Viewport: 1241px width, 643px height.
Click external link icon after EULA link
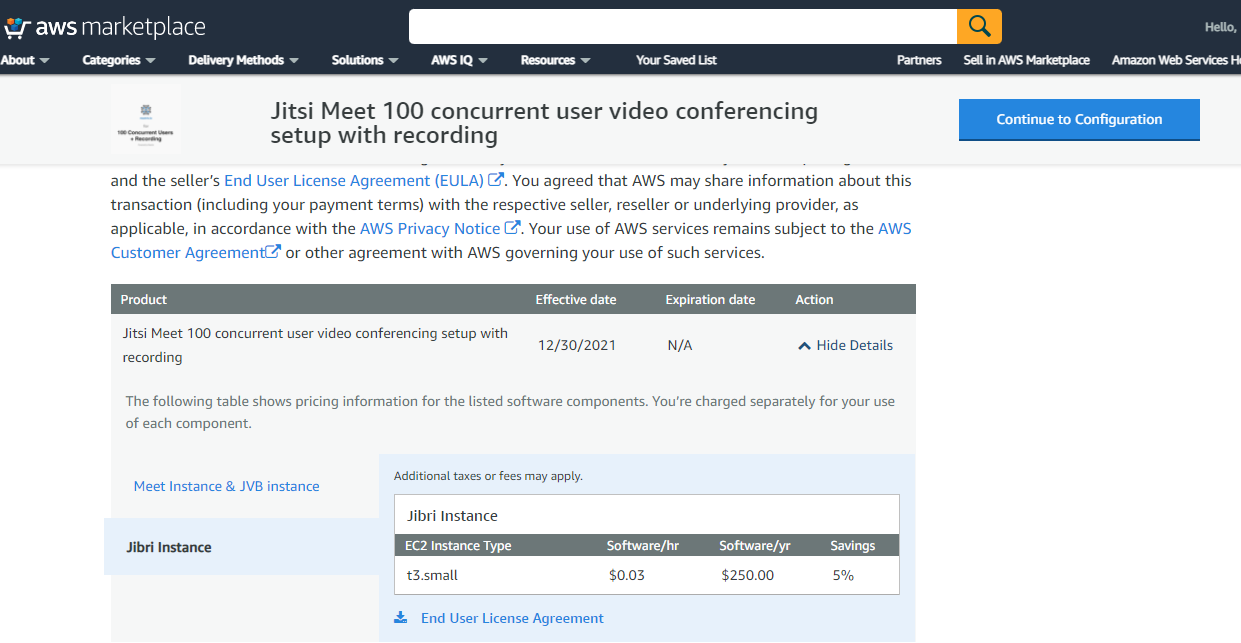click(496, 180)
